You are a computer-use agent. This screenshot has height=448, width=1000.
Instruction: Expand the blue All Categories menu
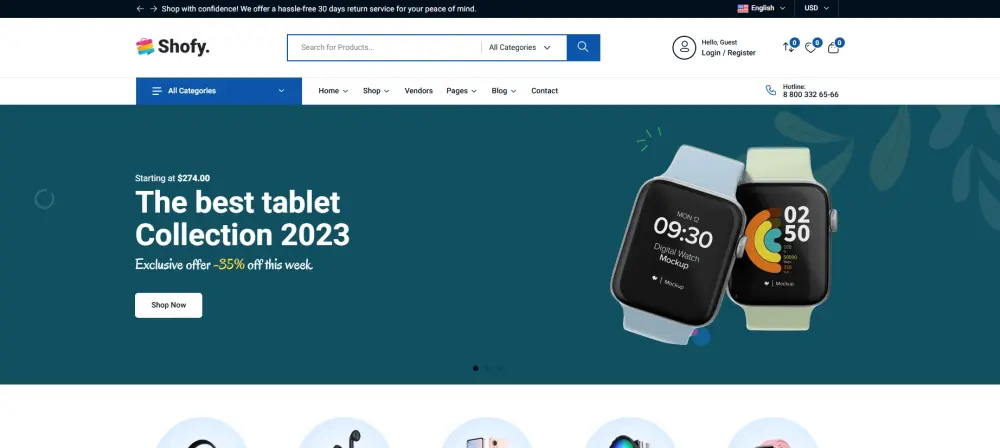(x=218, y=91)
